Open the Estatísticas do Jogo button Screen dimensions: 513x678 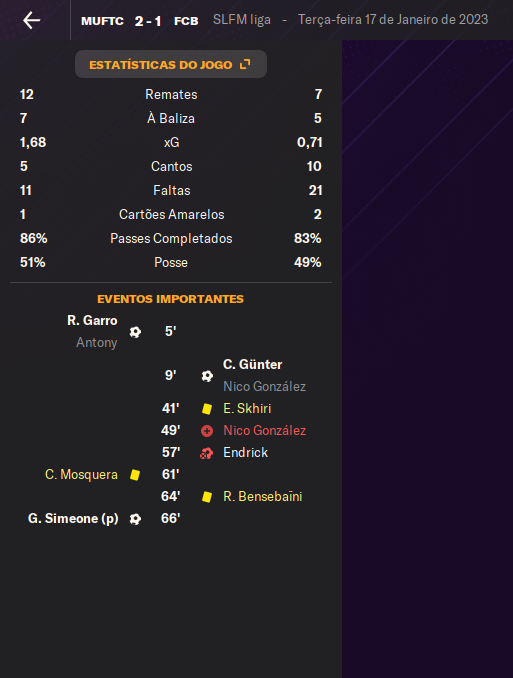point(171,64)
